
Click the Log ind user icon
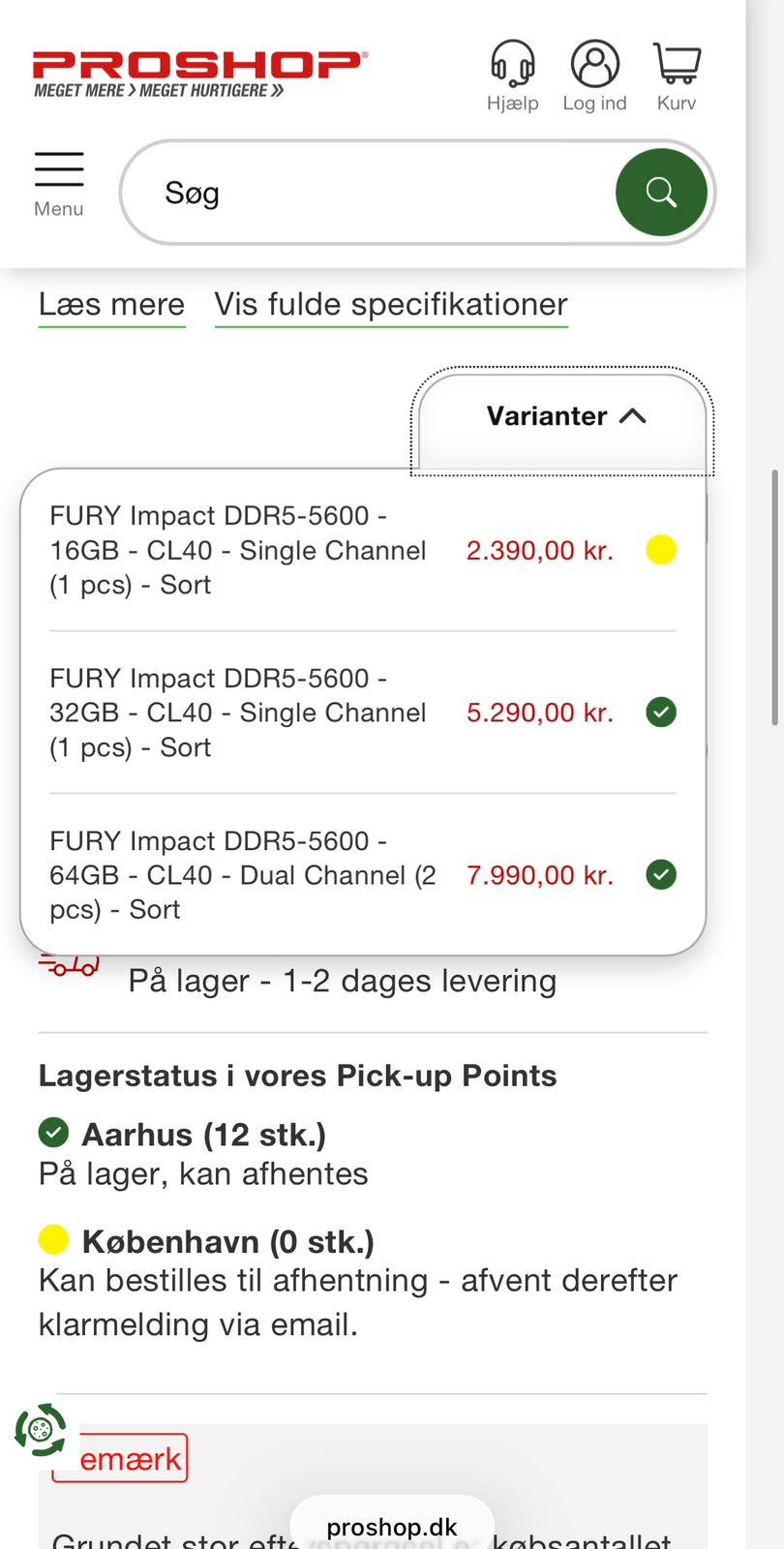(594, 66)
